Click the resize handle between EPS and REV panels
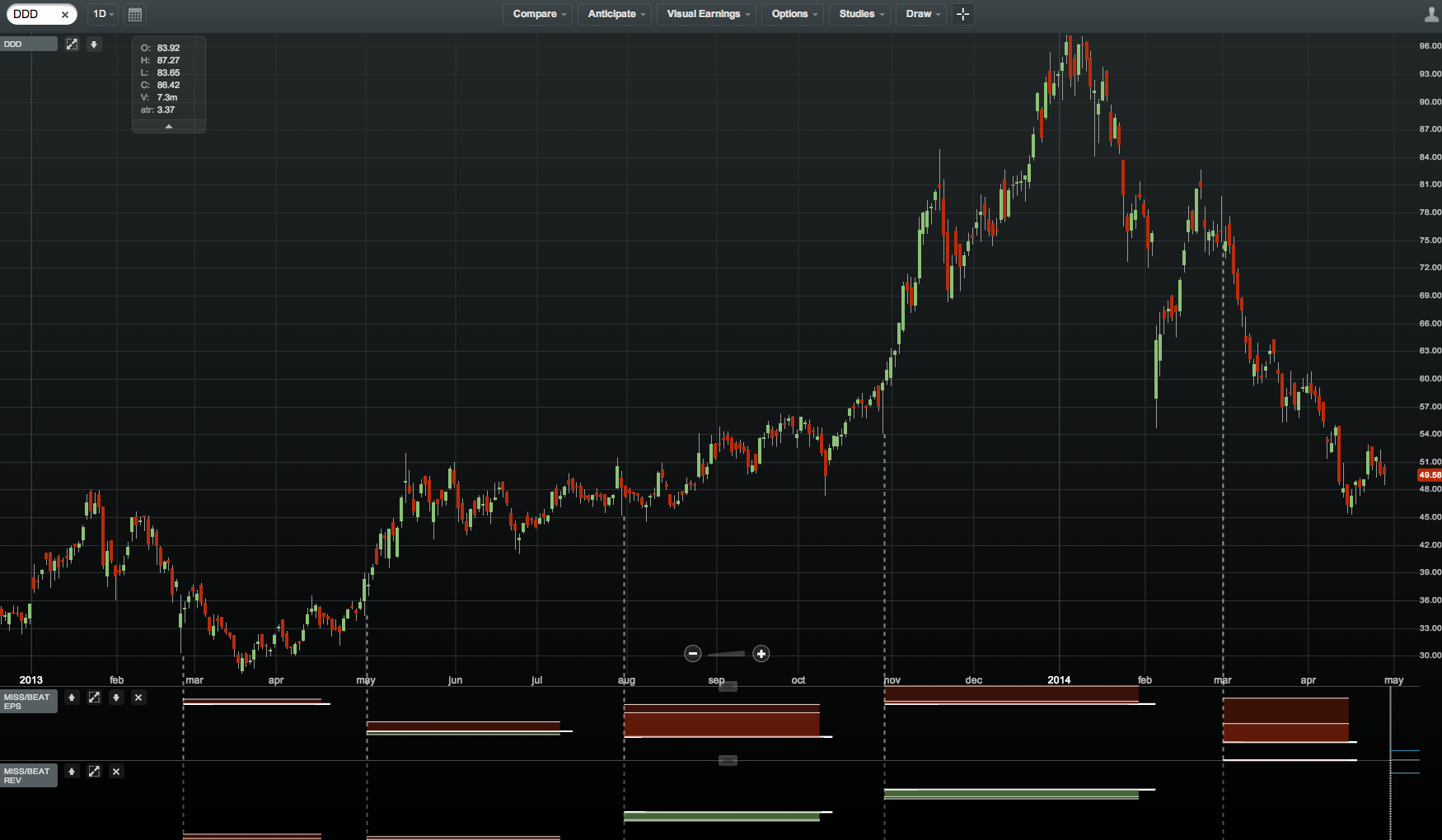1442x840 pixels. (x=728, y=760)
